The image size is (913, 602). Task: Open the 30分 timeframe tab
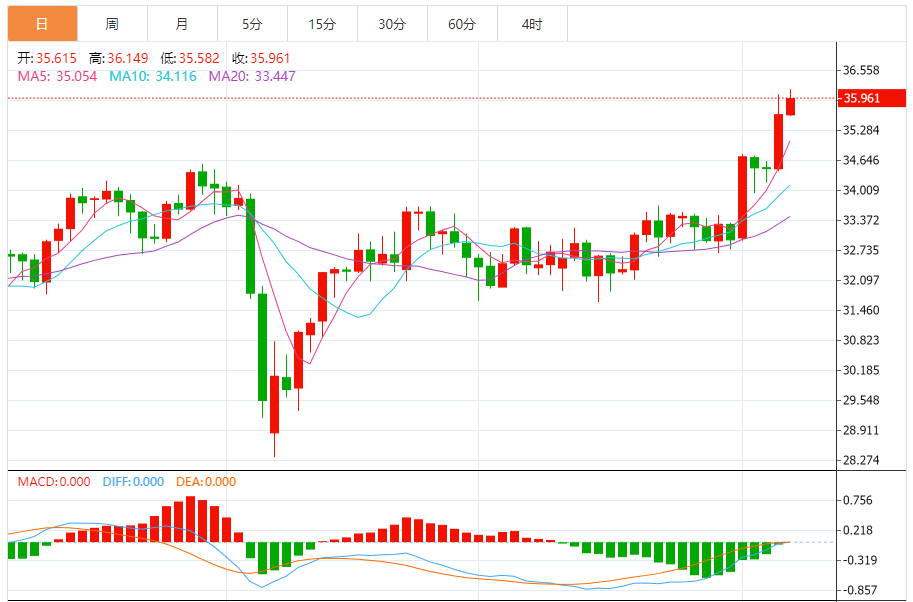pyautogui.click(x=392, y=24)
